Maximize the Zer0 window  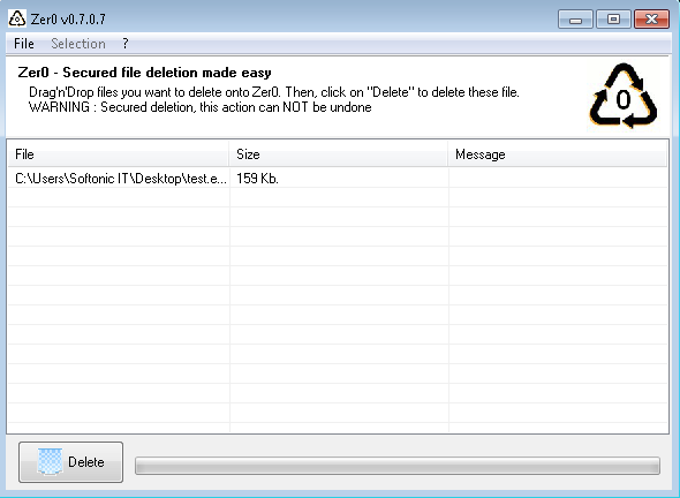tap(613, 20)
